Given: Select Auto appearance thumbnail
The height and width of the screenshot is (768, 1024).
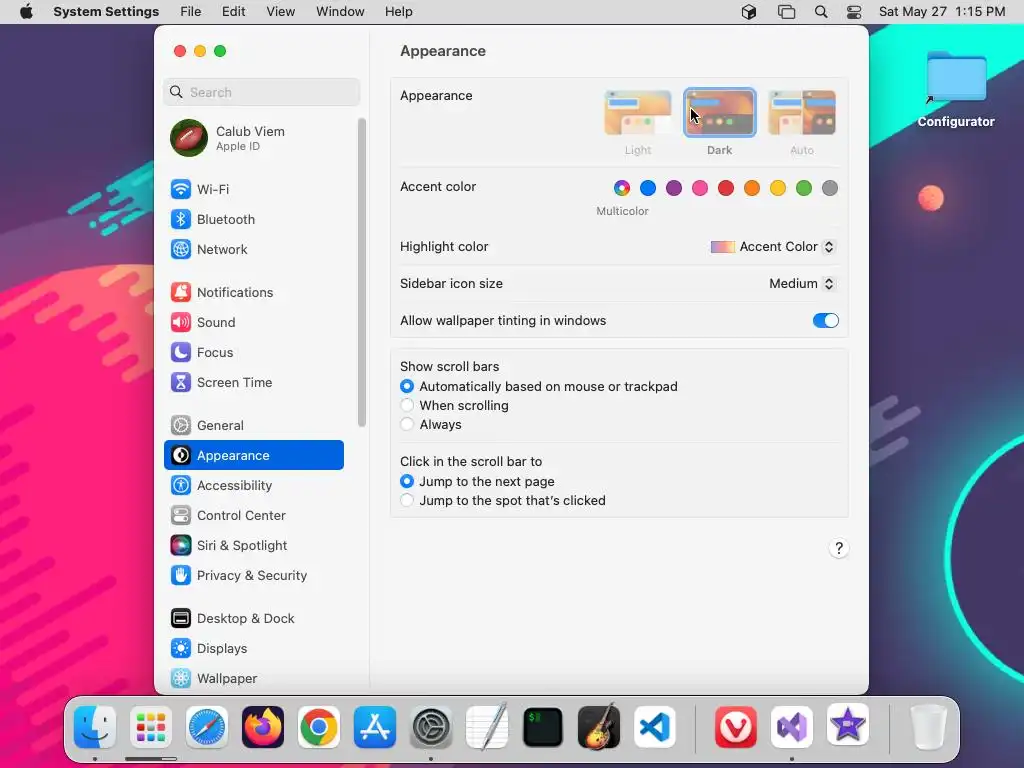Looking at the screenshot, I should pos(802,112).
